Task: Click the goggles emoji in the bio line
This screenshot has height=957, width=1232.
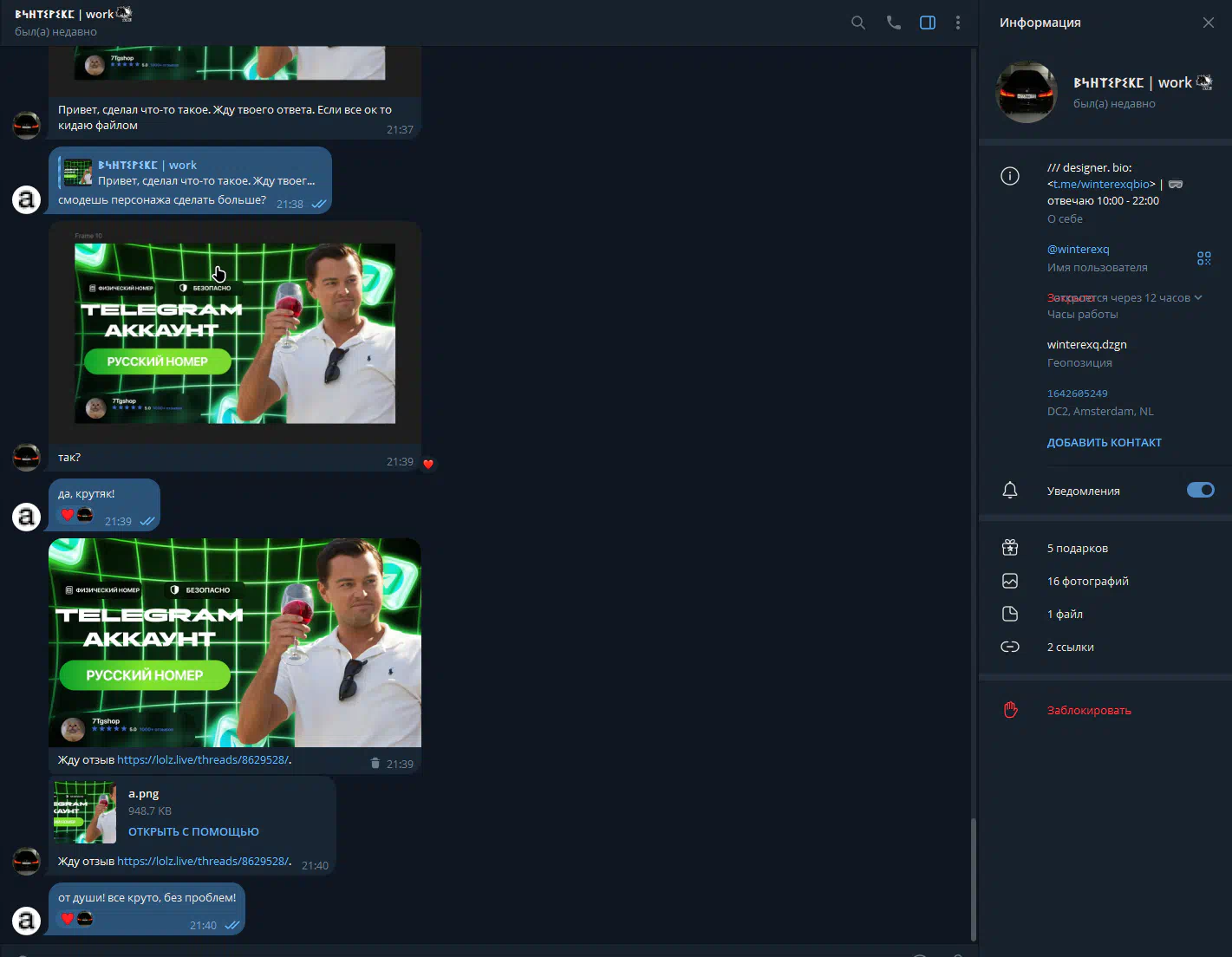Action: click(1176, 184)
